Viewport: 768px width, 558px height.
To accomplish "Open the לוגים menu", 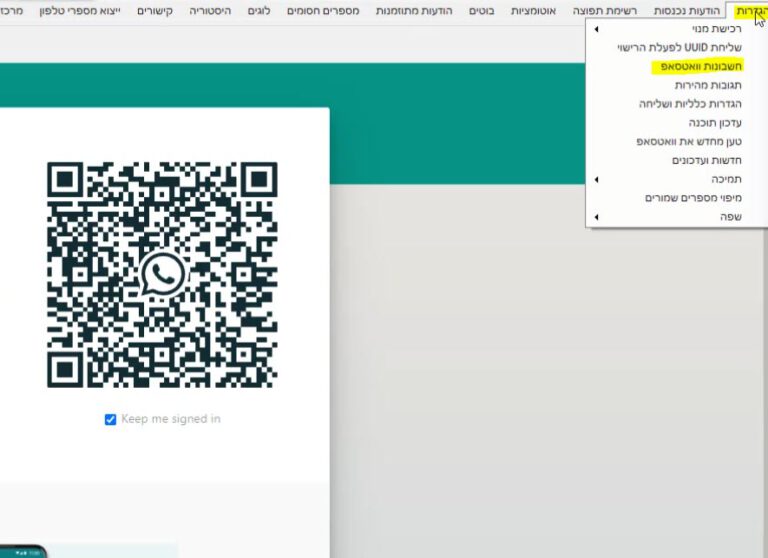I will pyautogui.click(x=259, y=10).
